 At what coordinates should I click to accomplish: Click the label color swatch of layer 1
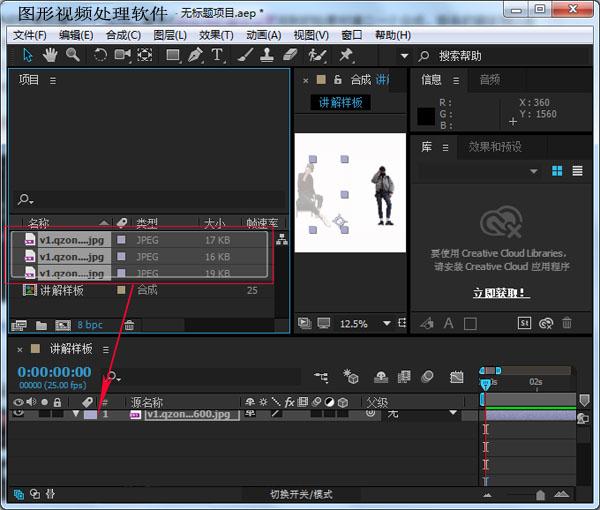coord(90,414)
